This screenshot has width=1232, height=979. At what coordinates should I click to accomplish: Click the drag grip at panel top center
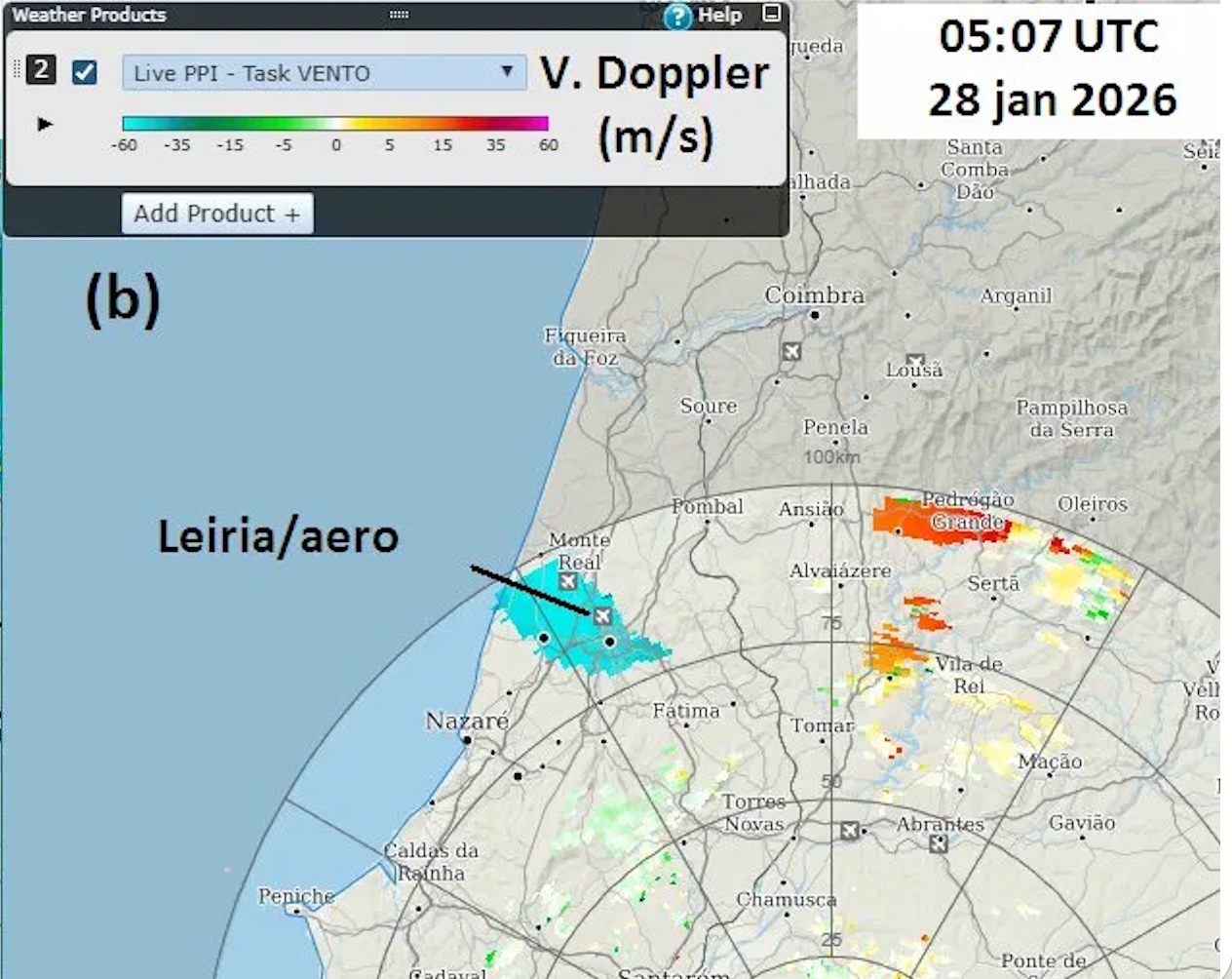click(x=399, y=15)
